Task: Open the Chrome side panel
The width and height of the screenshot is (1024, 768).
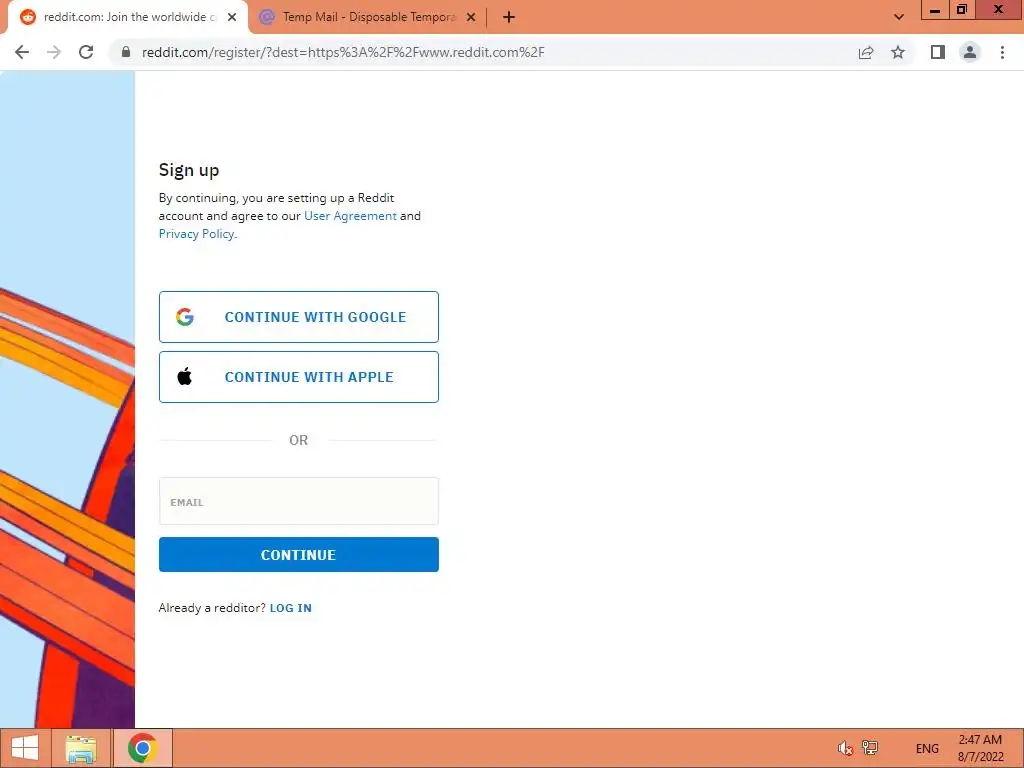Action: tap(938, 52)
